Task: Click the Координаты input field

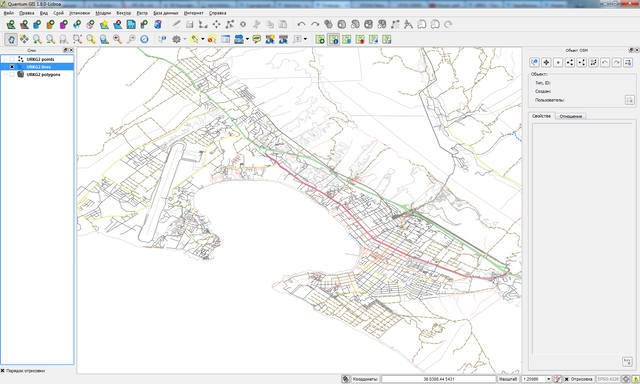Action: pyautogui.click(x=438, y=379)
